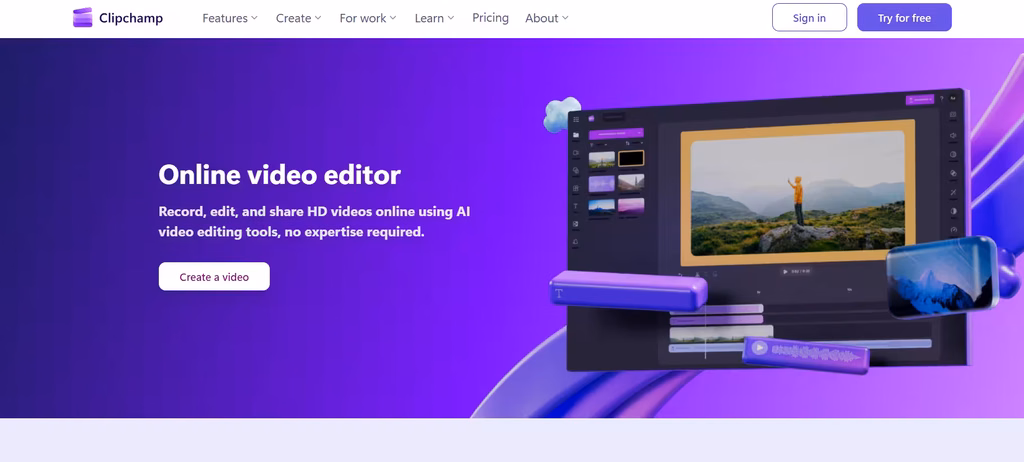Click the Try for free button

click(904, 18)
